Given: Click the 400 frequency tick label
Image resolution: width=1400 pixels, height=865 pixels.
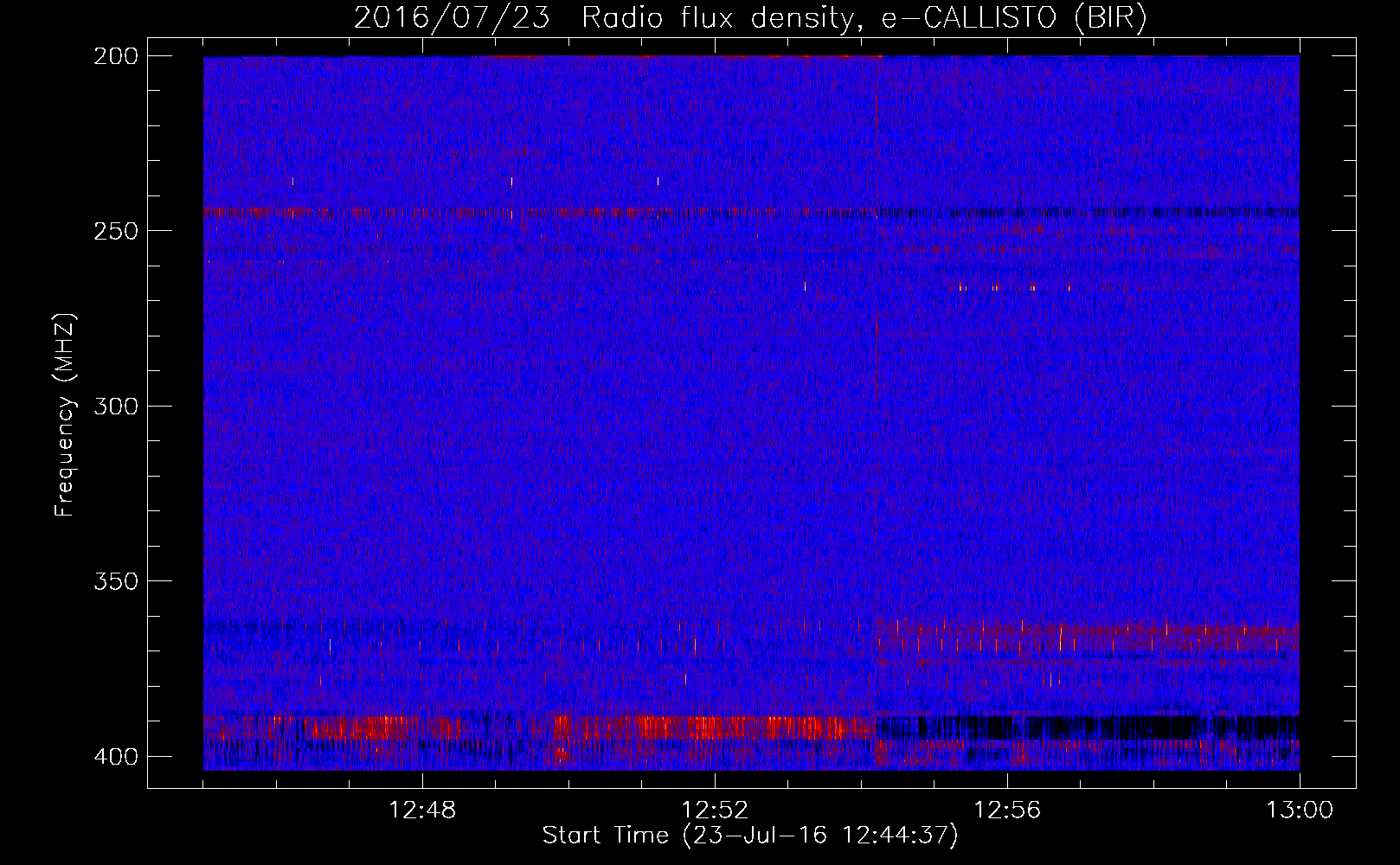Looking at the screenshot, I should 115,757.
